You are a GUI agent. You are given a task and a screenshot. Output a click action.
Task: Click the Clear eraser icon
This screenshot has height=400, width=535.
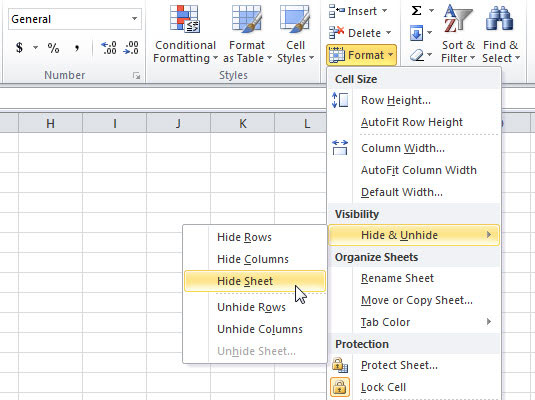pos(417,55)
